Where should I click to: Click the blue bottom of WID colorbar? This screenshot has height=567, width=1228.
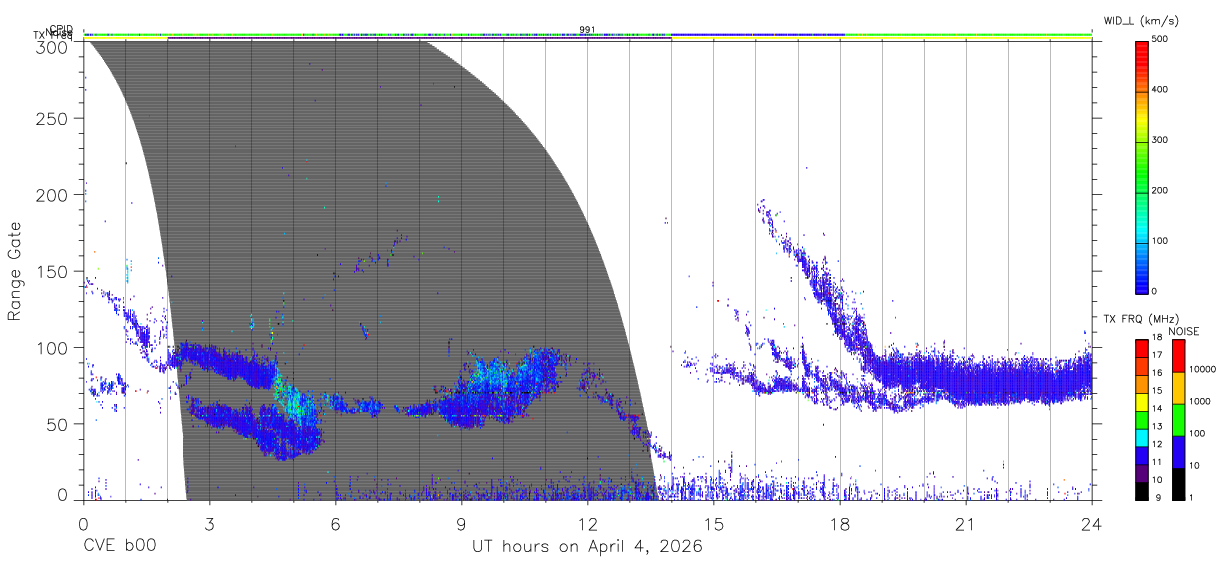point(1141,280)
